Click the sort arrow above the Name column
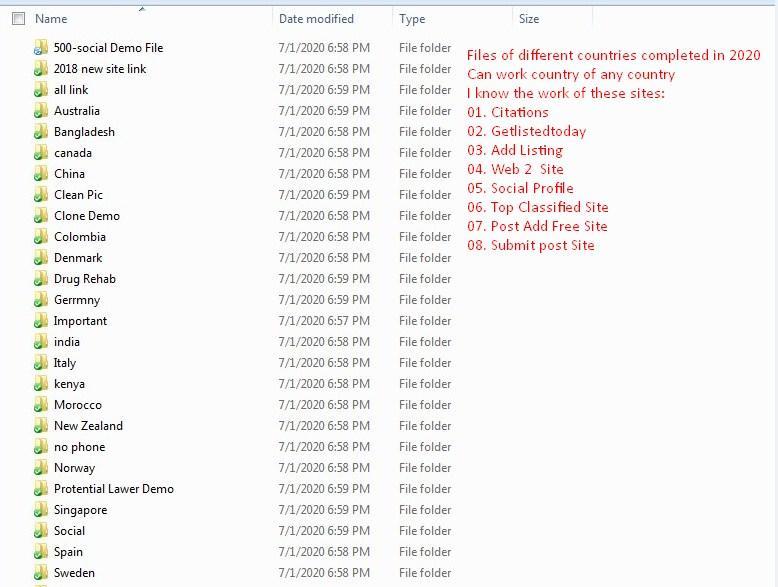778x587 pixels. [142, 9]
